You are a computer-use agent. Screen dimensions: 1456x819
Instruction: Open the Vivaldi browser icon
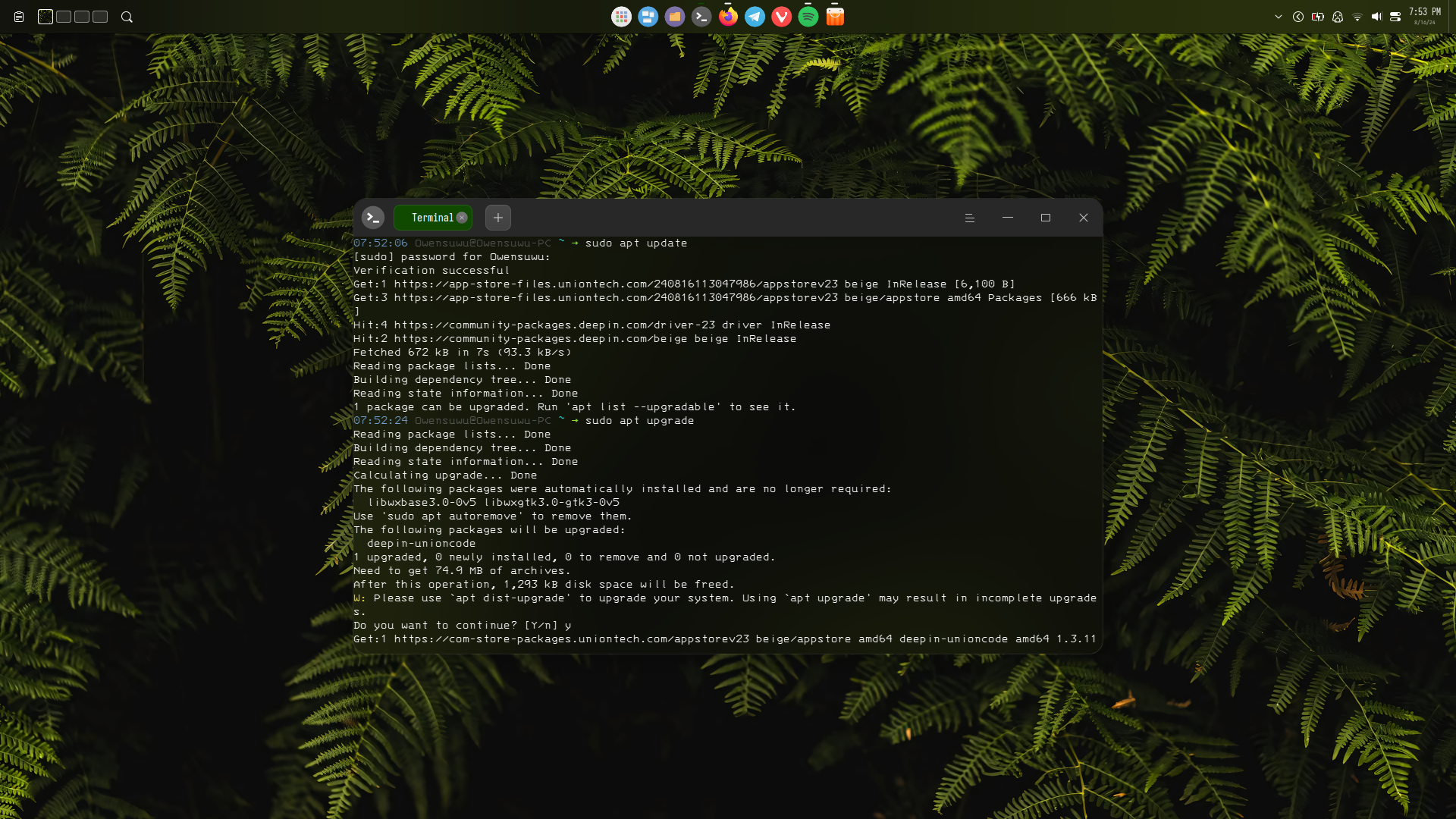point(781,17)
